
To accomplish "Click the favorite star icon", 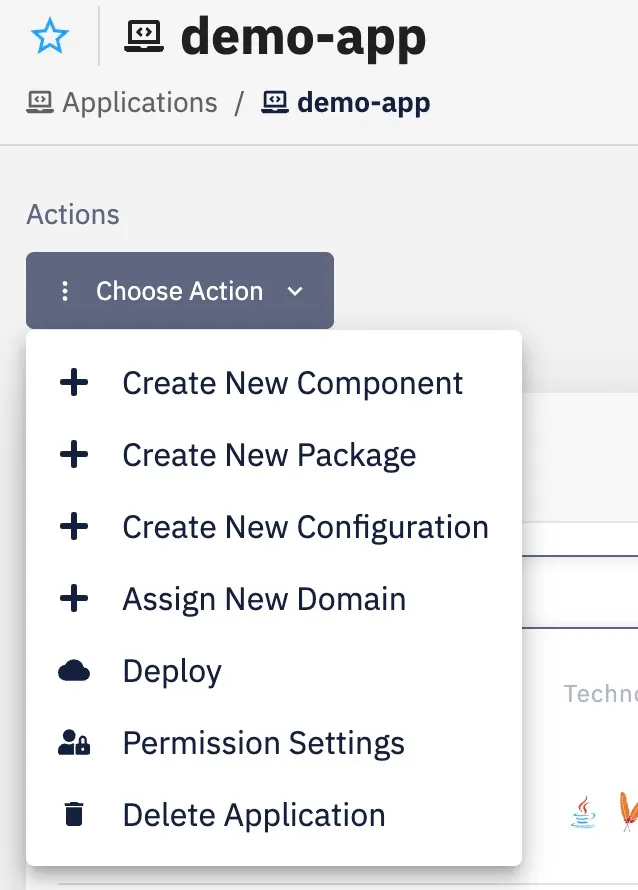I will tap(50, 37).
